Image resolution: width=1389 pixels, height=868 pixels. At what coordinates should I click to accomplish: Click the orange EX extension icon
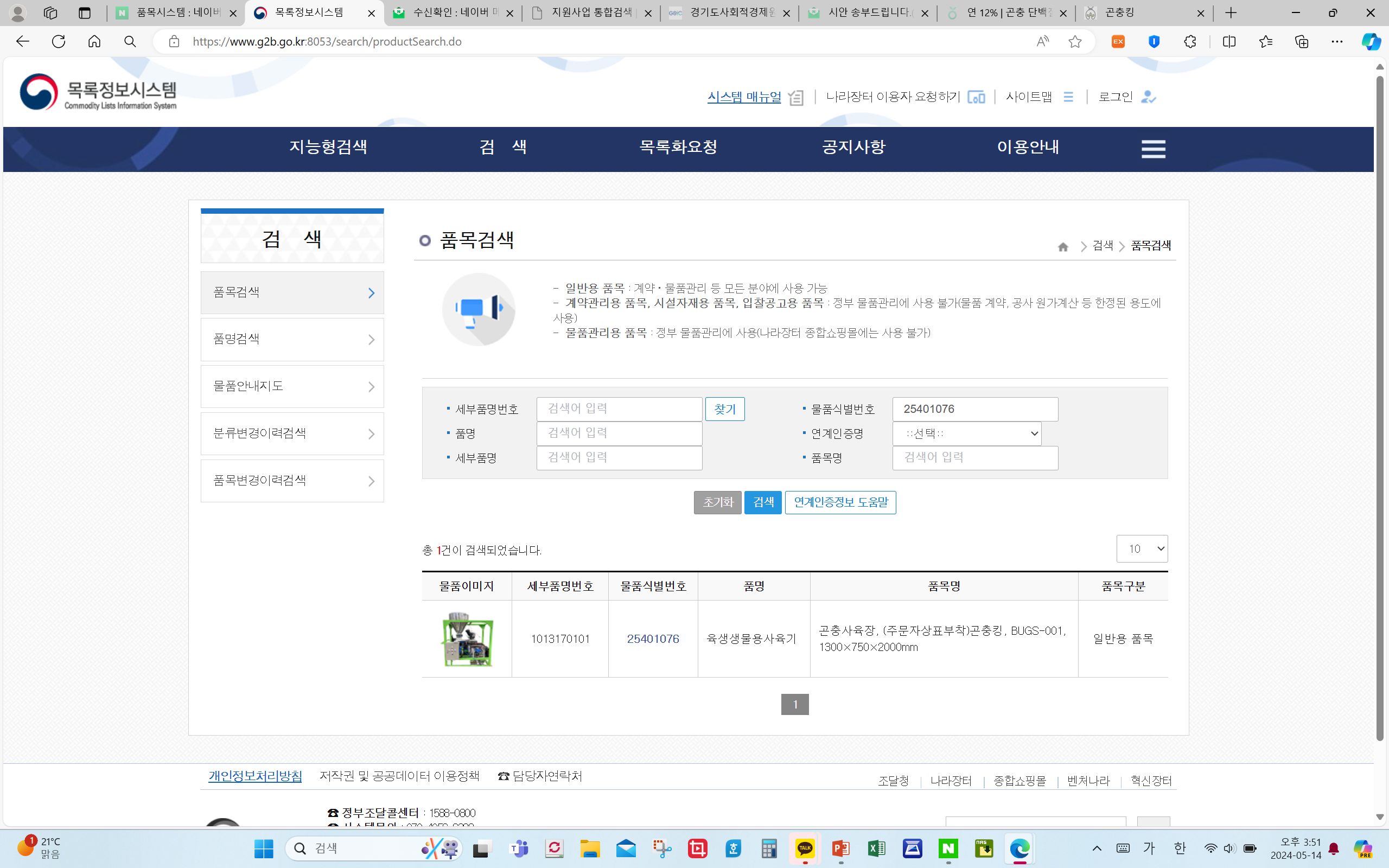point(1118,41)
